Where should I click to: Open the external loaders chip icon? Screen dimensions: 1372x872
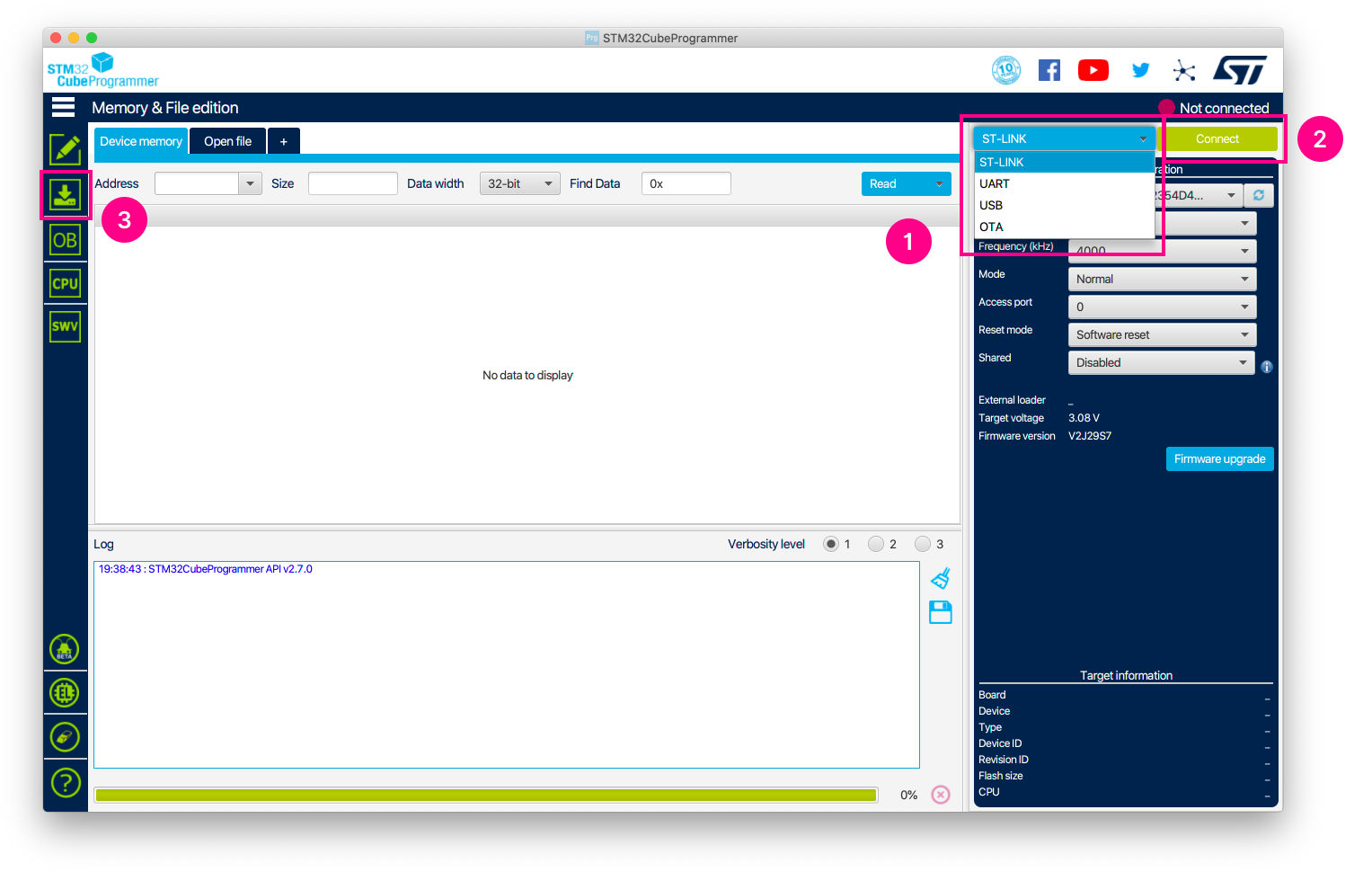(65, 692)
